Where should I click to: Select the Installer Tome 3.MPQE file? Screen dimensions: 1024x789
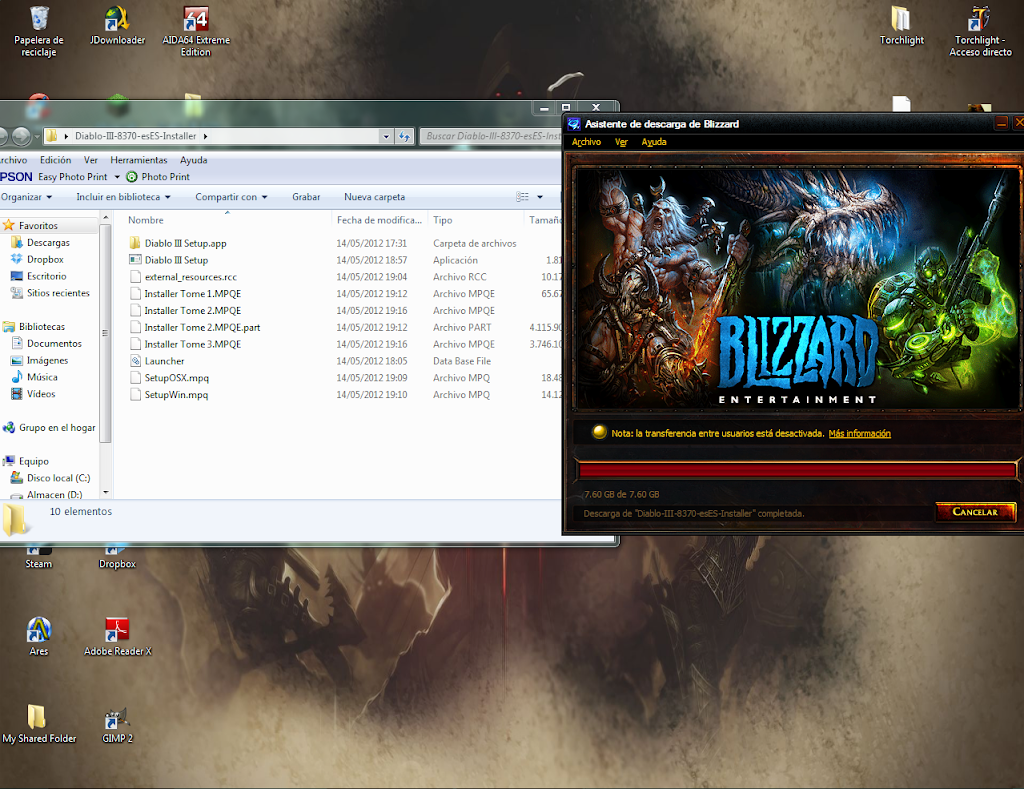(193, 344)
